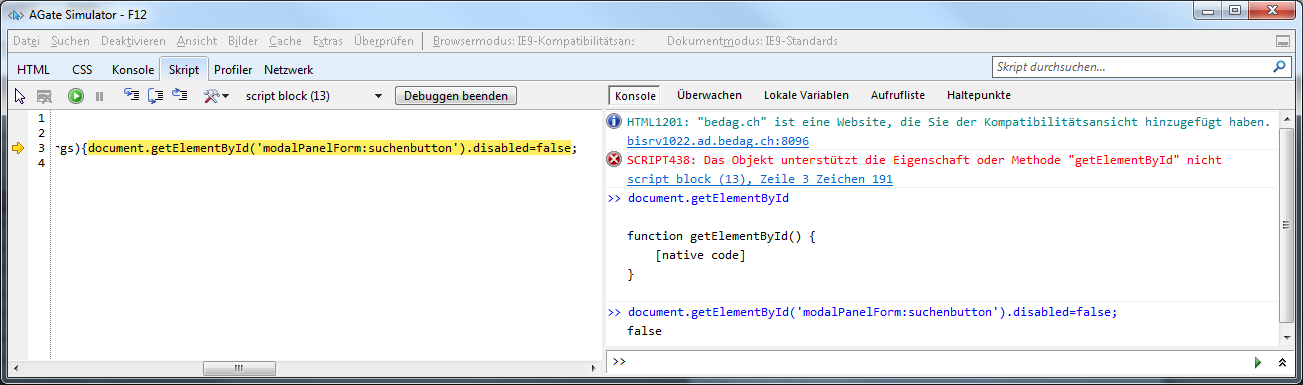The height and width of the screenshot is (385, 1303).
Task: Switch to the Netzwerk tab
Action: (288, 70)
